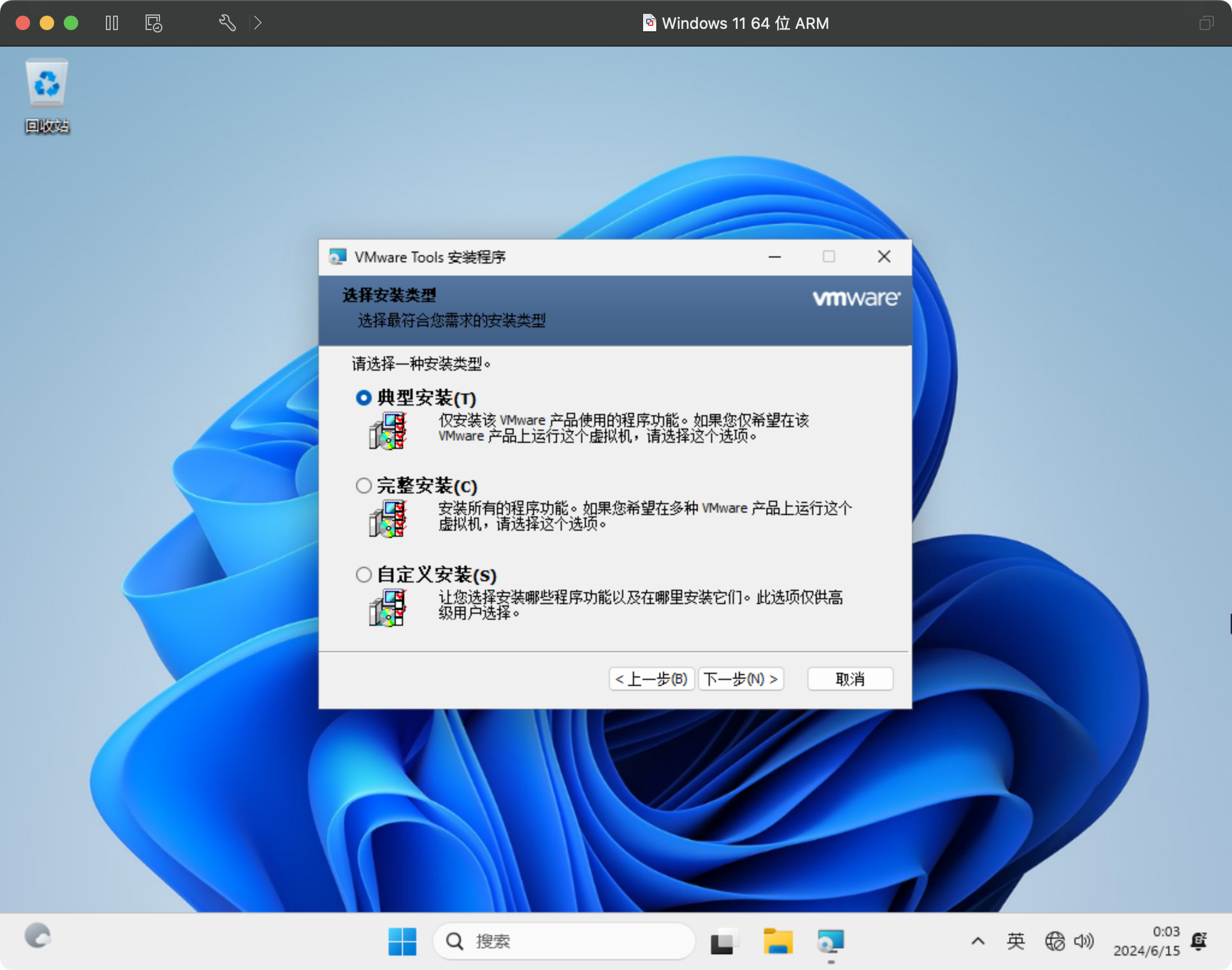This screenshot has width=1232, height=970.
Task: Open the volume tray icon
Action: [x=1084, y=941]
